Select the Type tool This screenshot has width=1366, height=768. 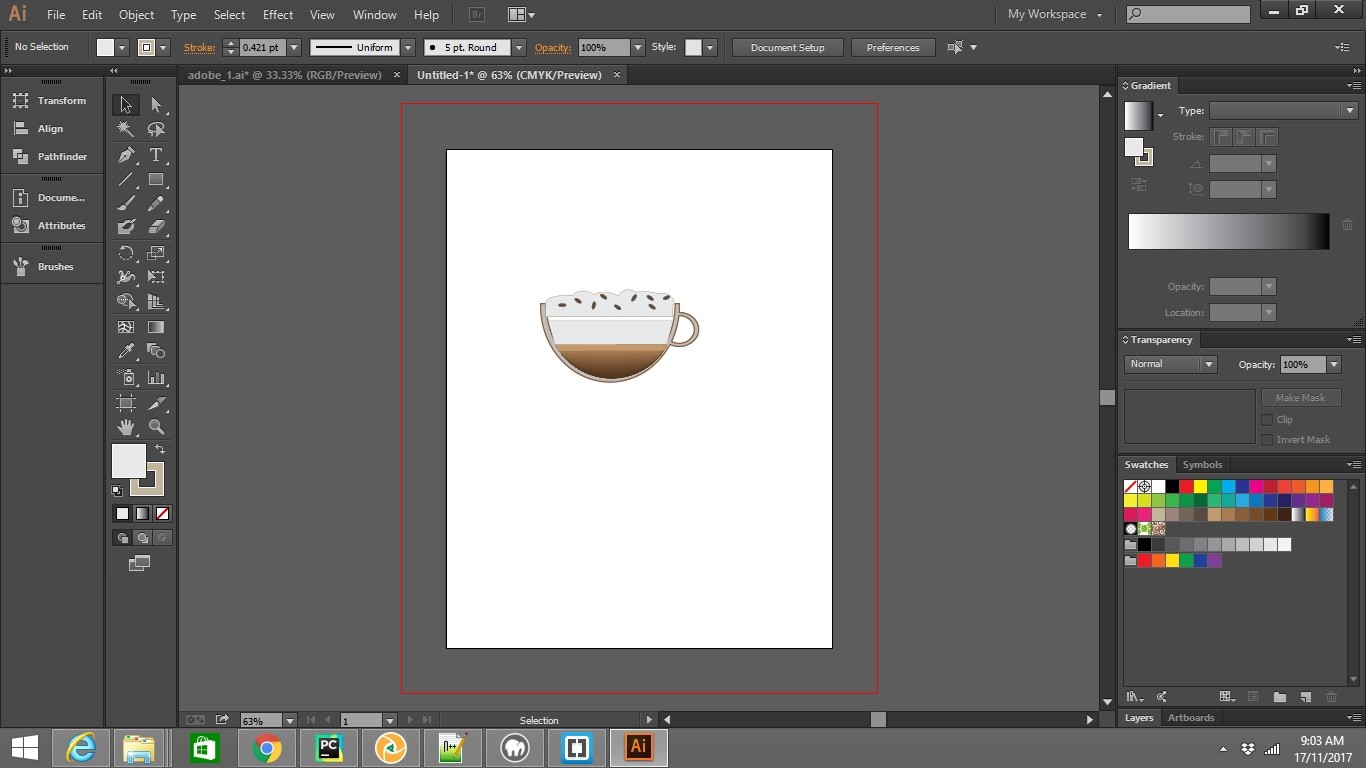click(156, 155)
